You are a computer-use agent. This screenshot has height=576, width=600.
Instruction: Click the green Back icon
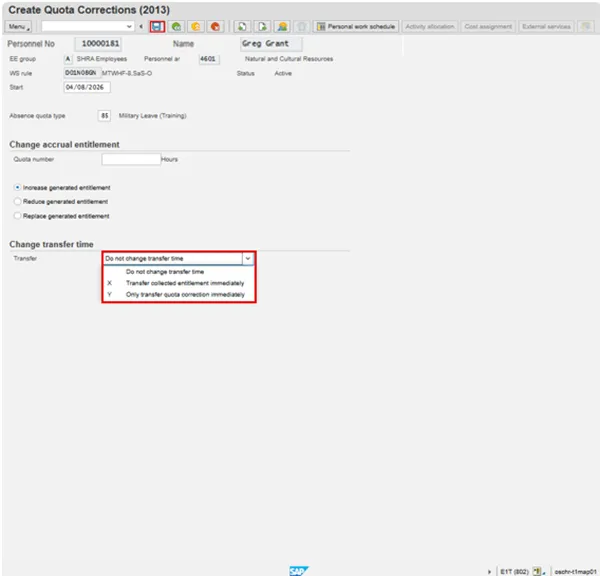point(177,26)
